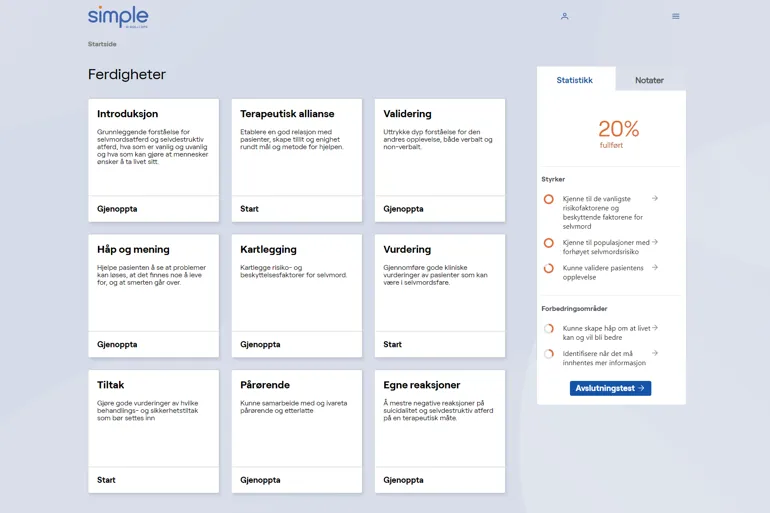This screenshot has width=770, height=513.
Task: Resume the Kartlegging module with Gjenoppta
Action: coord(260,344)
